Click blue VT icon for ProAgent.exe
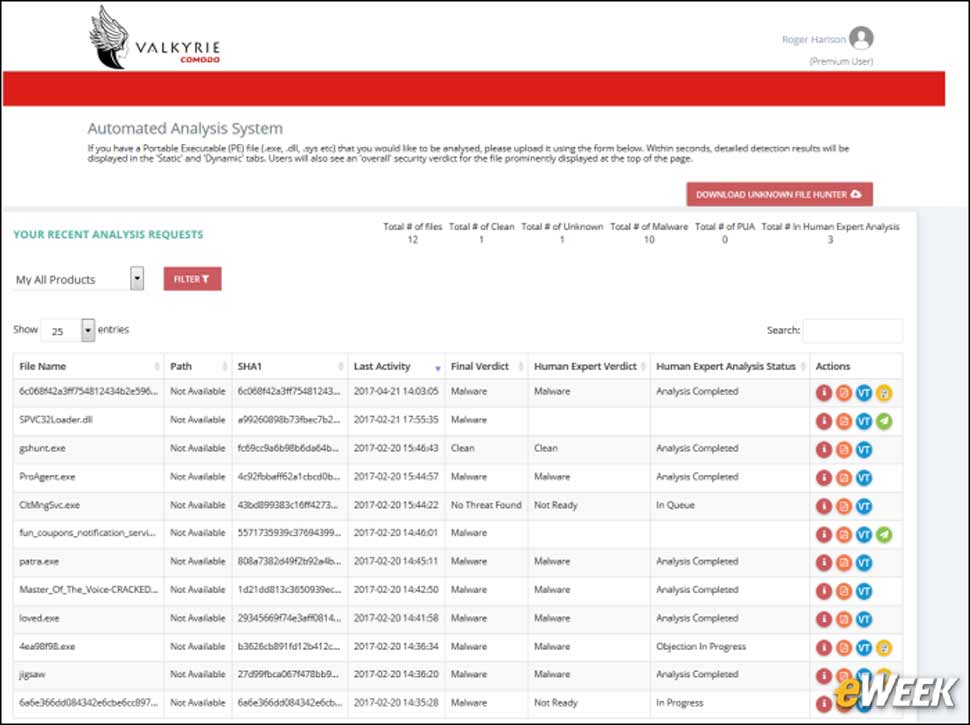 click(x=864, y=478)
